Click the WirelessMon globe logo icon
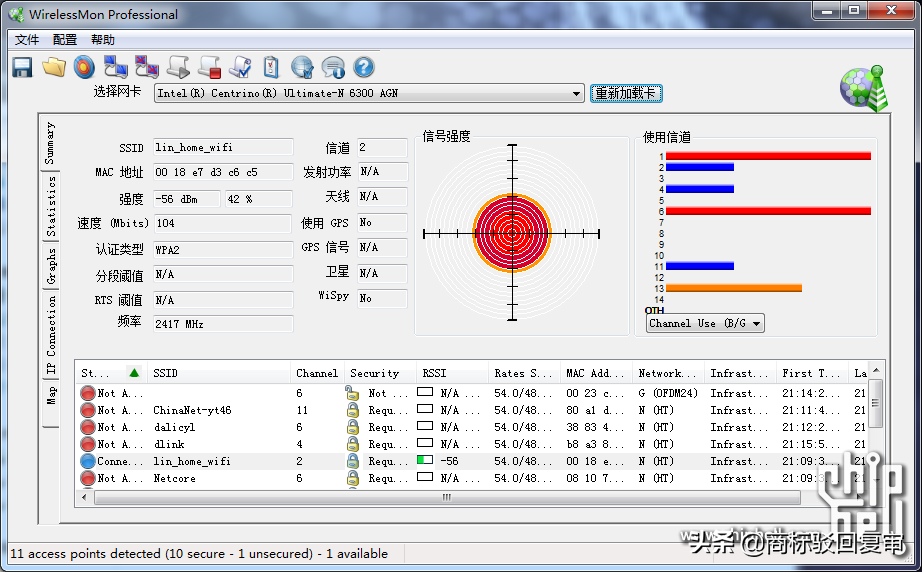This screenshot has width=922, height=572. point(864,89)
